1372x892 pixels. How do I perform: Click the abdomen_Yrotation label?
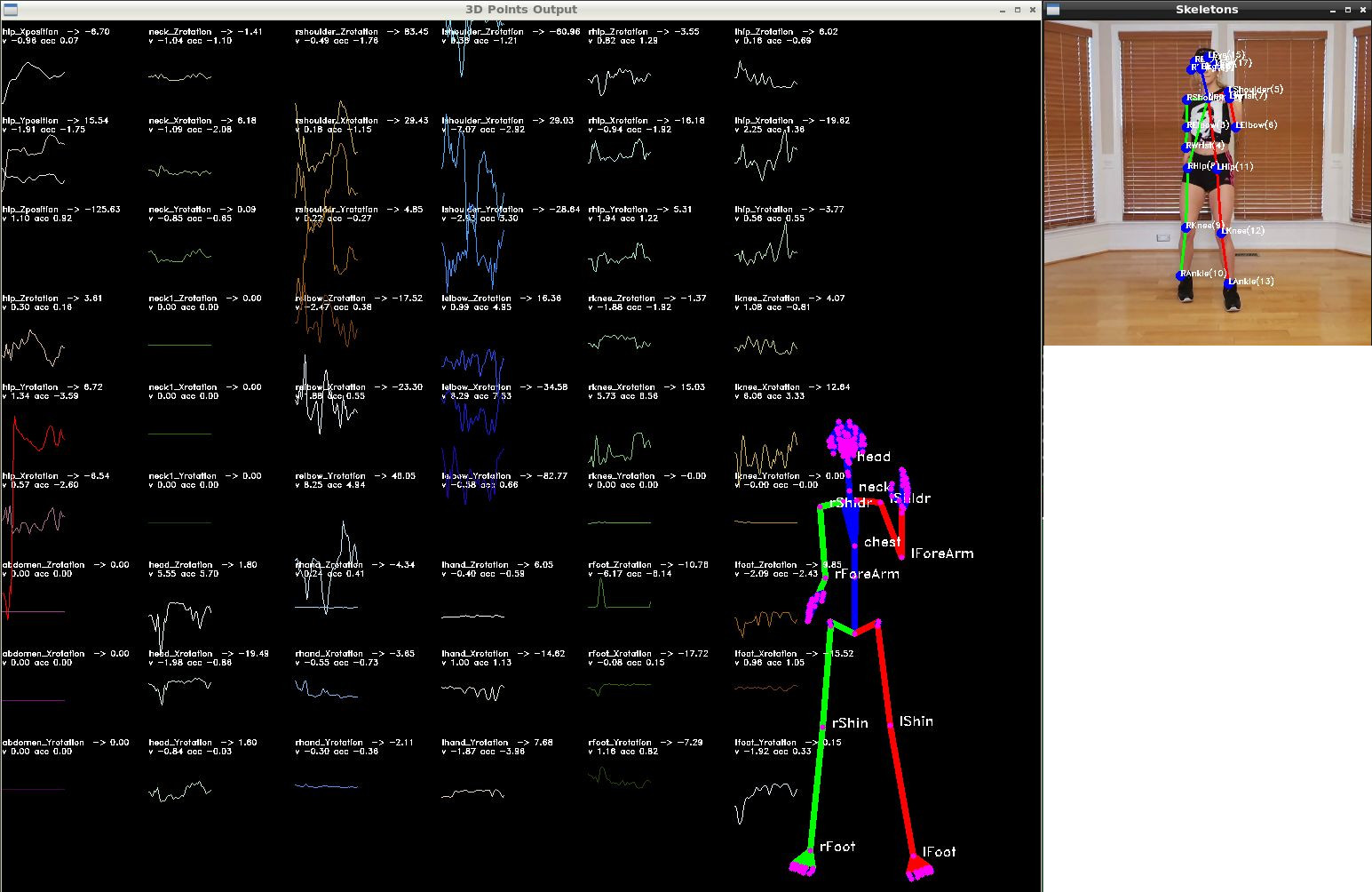[44, 742]
